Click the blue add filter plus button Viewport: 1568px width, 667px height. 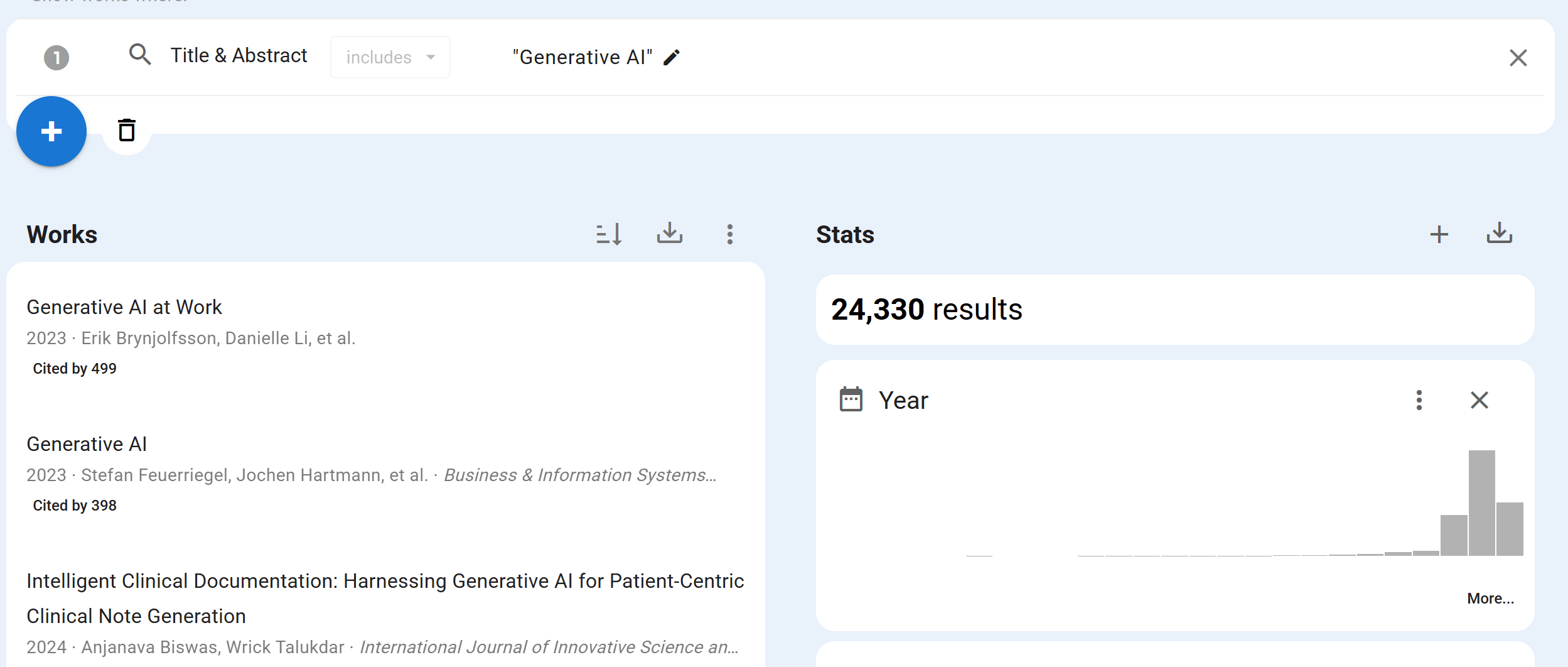click(51, 131)
